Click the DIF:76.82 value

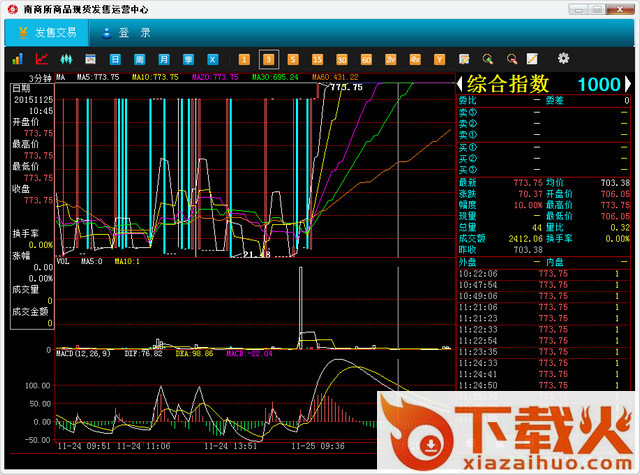tap(144, 353)
